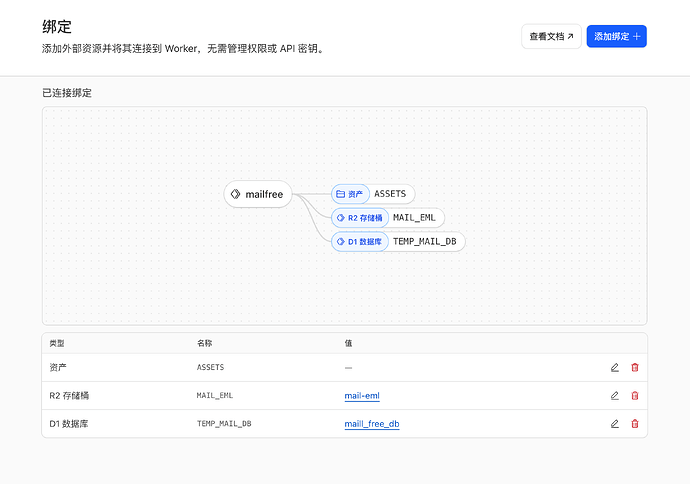Delete the TEMP_MAIL_DB binding trash icon
690x484 pixels.
pos(635,424)
